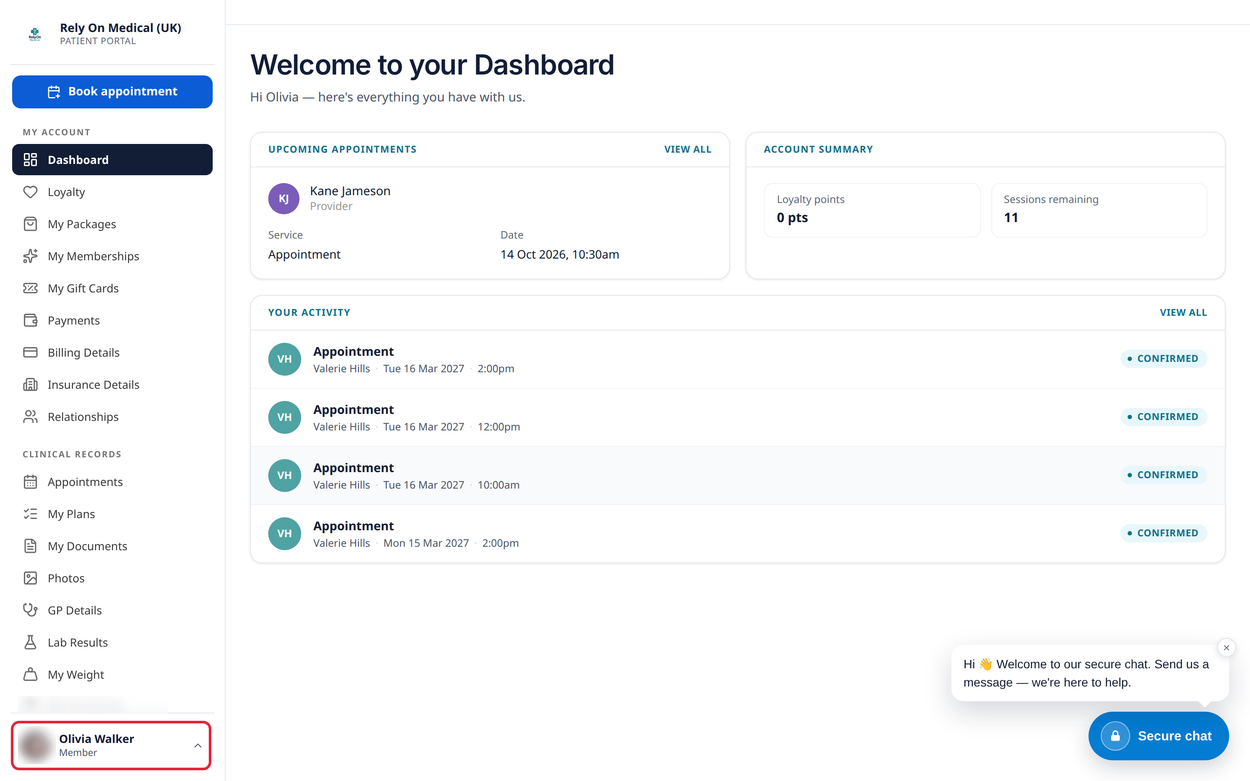
Task: Open My Memberships in sidebar
Action: pos(112,256)
